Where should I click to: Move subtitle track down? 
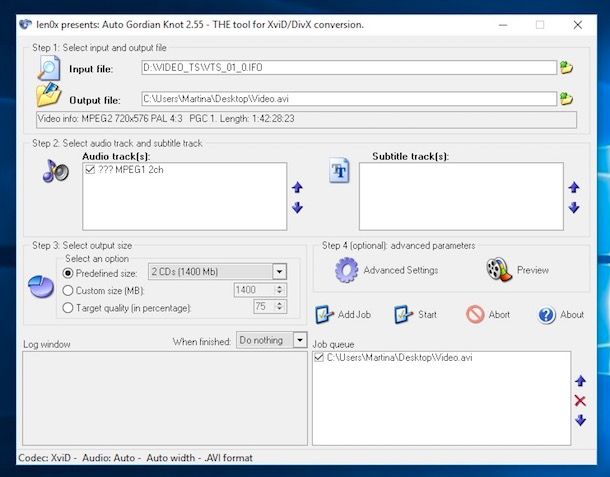(574, 207)
